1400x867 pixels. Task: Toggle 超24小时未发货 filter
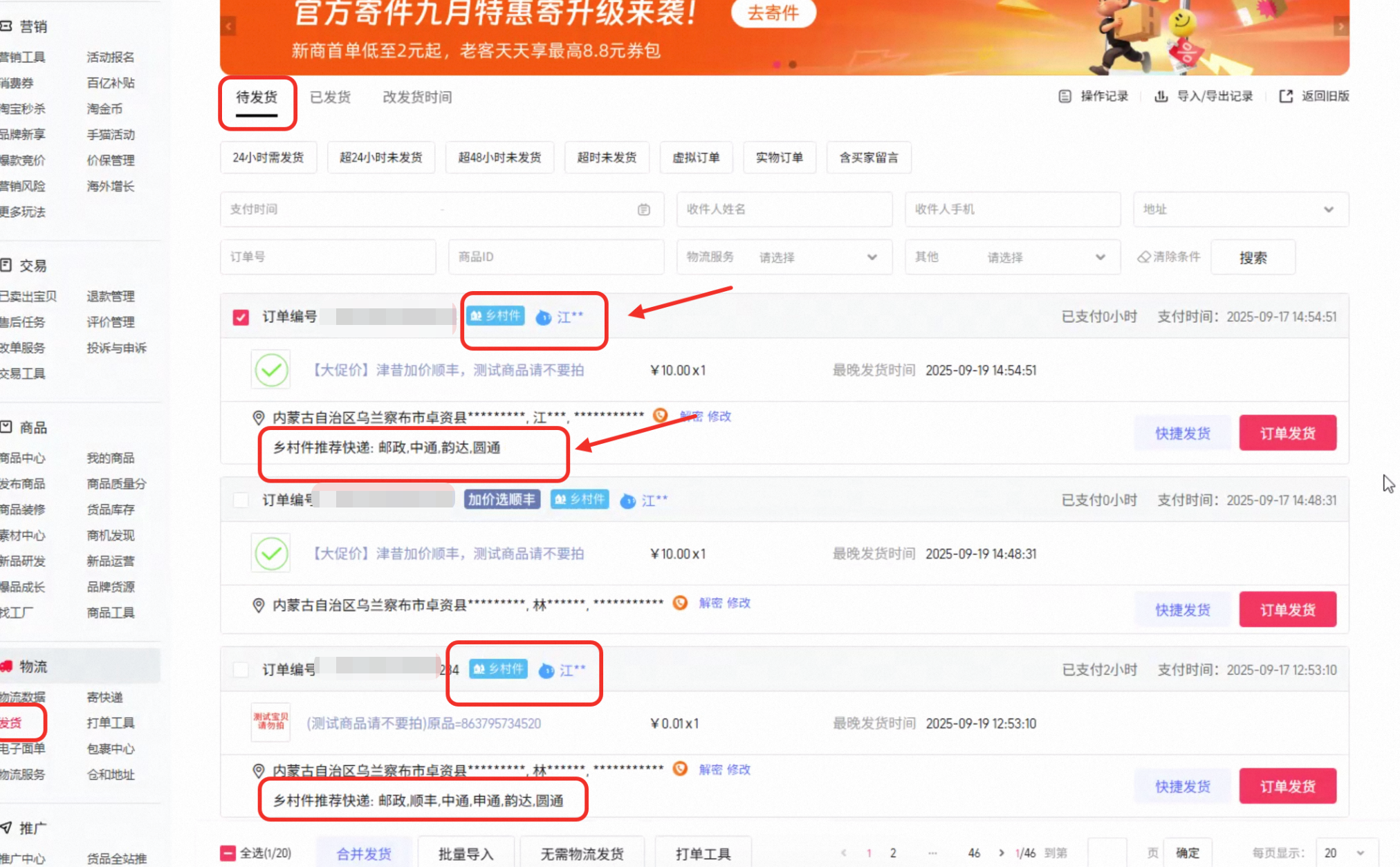point(381,158)
